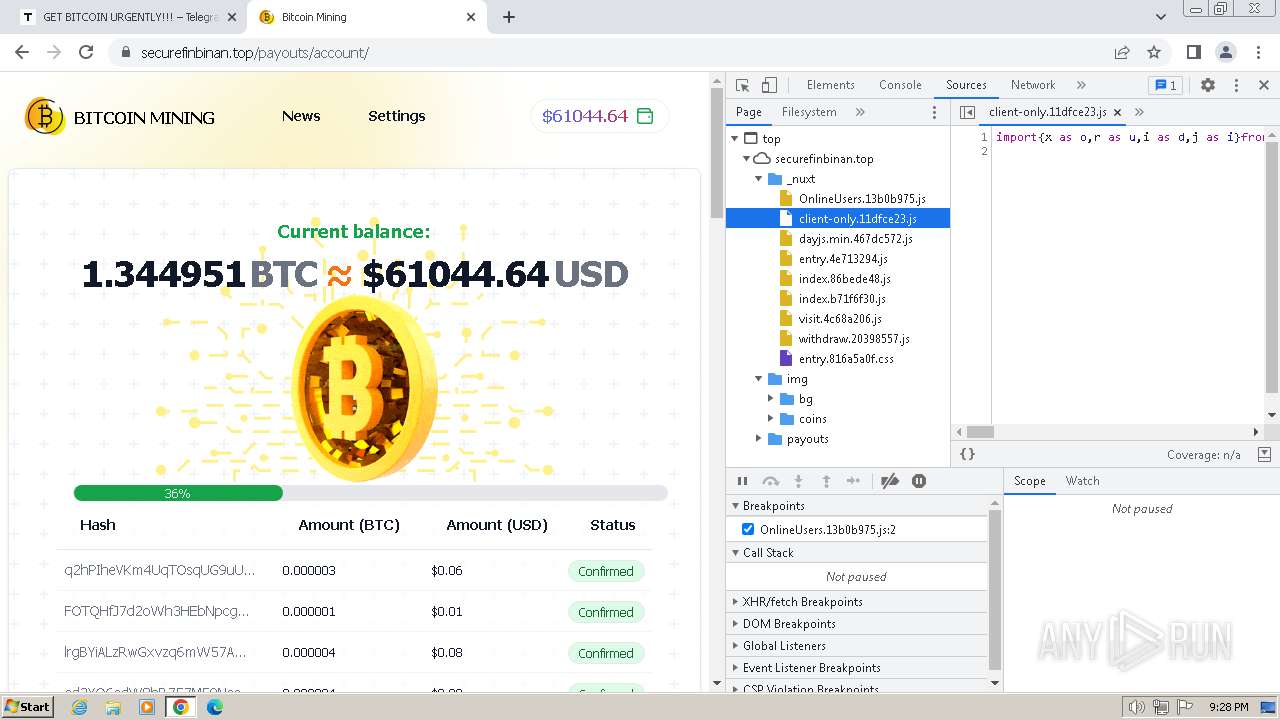Step into next function call

(798, 481)
